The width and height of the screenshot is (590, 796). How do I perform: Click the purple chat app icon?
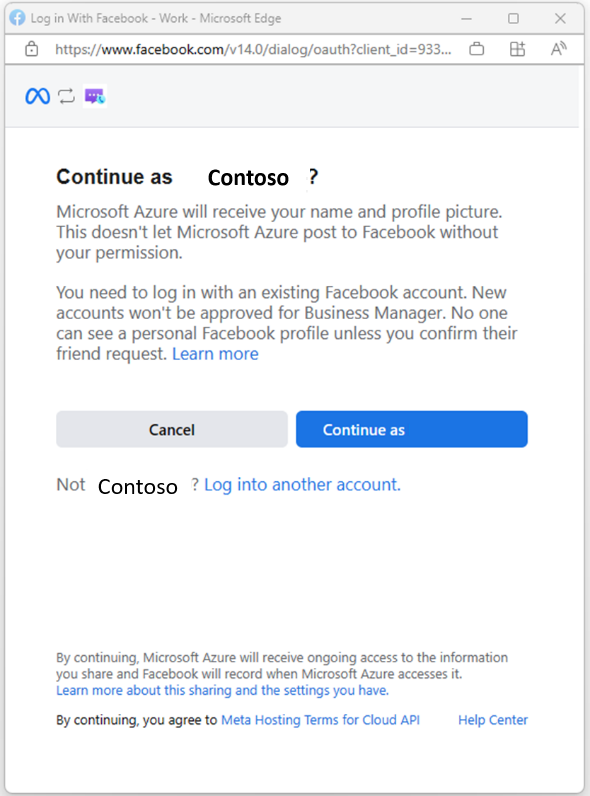point(95,96)
